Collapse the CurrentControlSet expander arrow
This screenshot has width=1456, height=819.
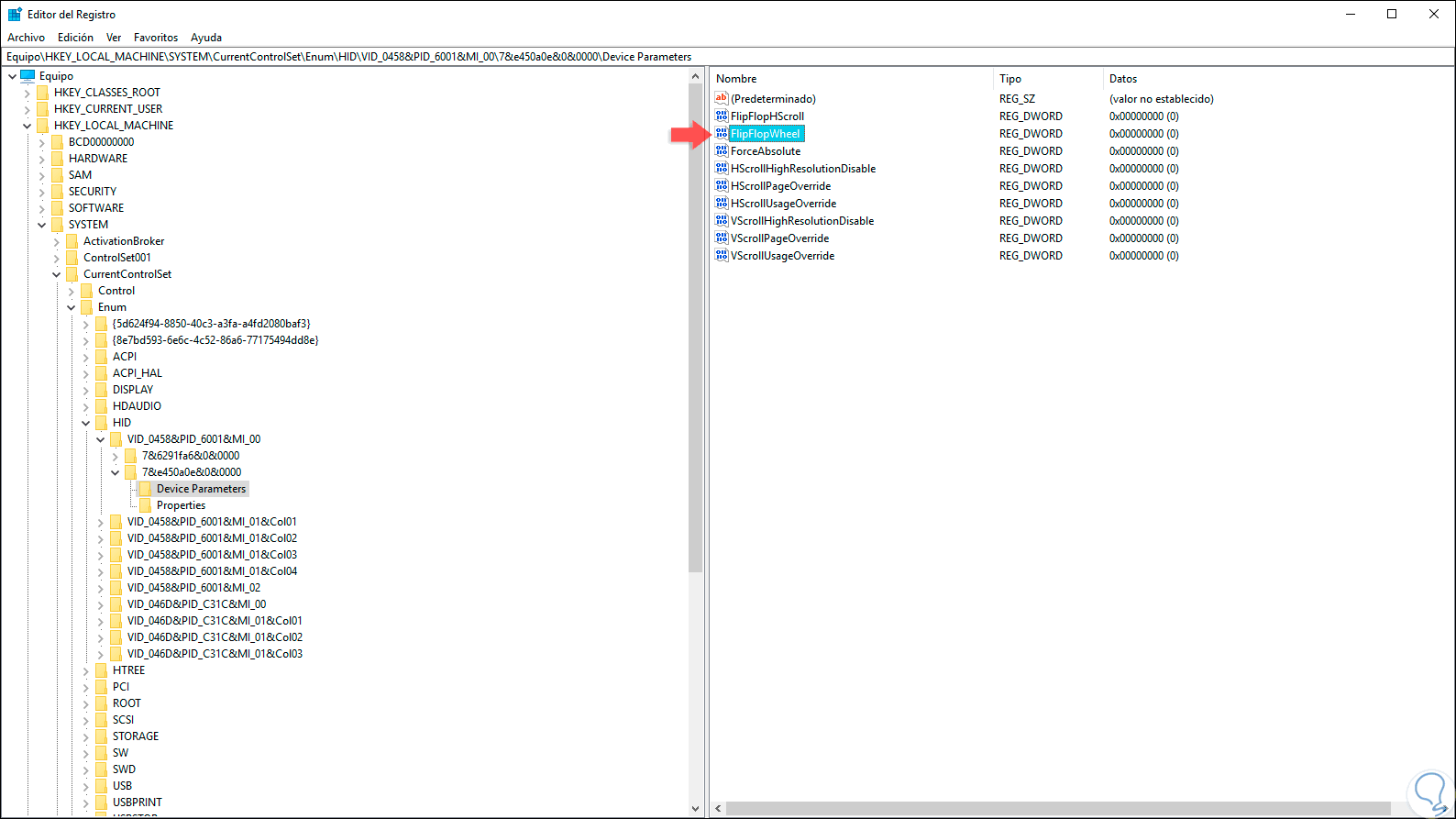(56, 274)
